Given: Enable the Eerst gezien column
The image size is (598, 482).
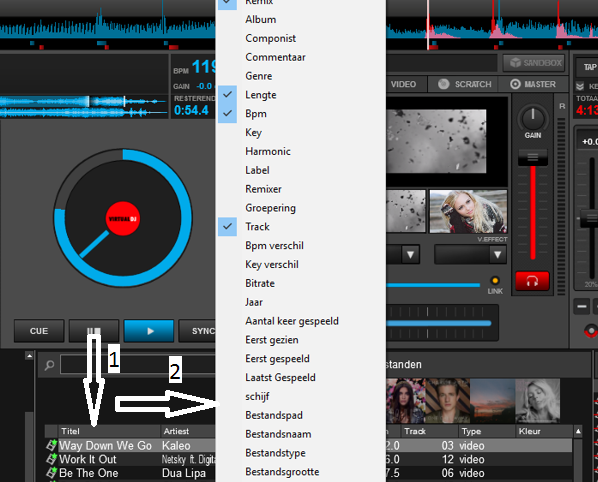Looking at the screenshot, I should (x=272, y=340).
